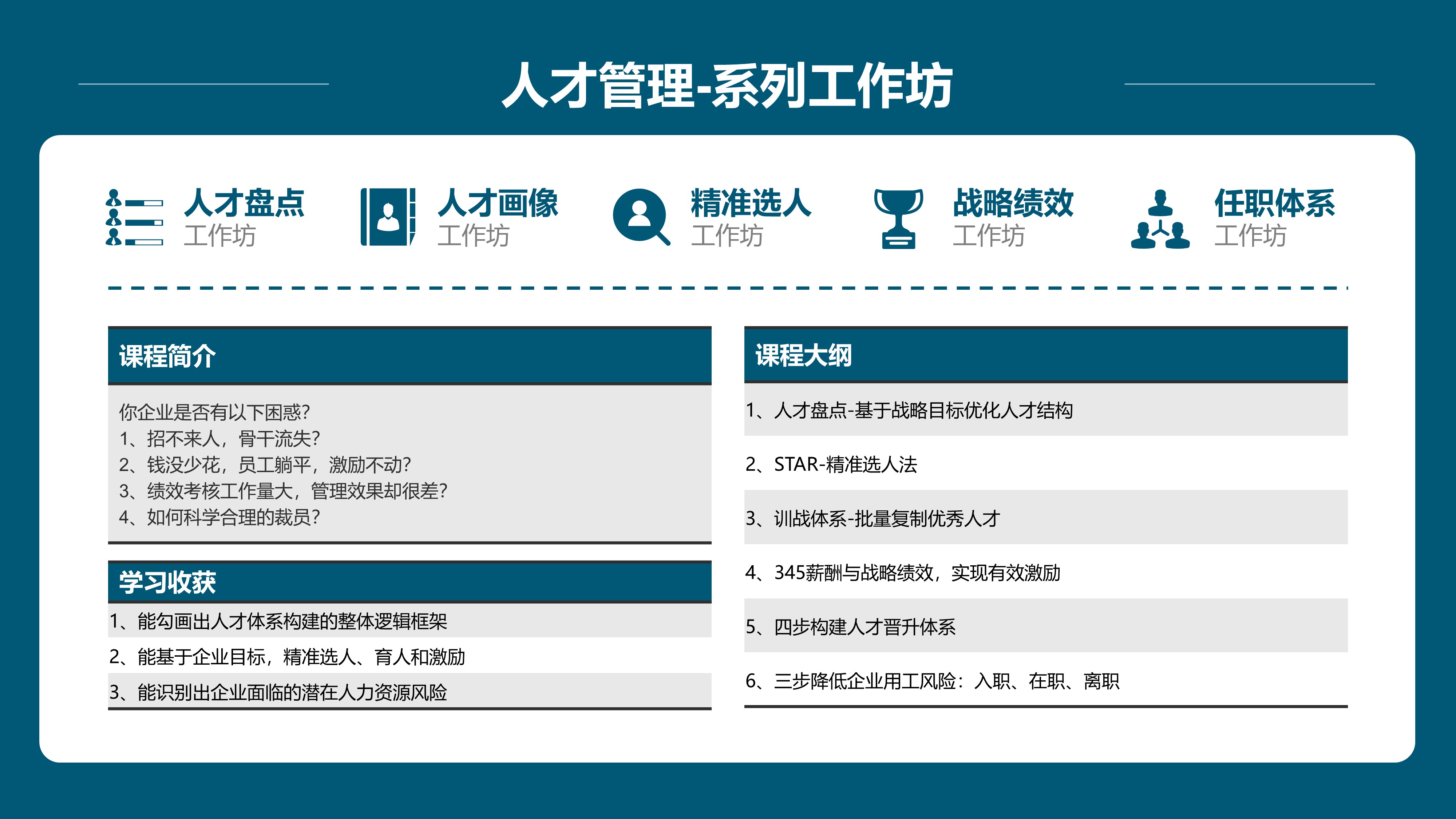Click the organization hierarchy people icon

coord(1160,219)
